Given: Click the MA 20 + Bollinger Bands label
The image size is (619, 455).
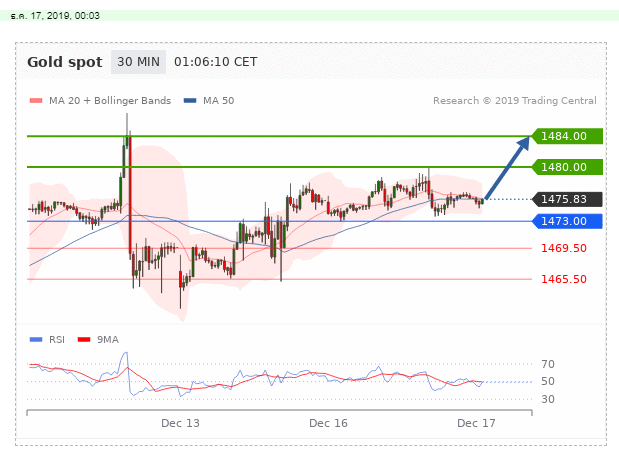Looking at the screenshot, I should pos(110,101).
